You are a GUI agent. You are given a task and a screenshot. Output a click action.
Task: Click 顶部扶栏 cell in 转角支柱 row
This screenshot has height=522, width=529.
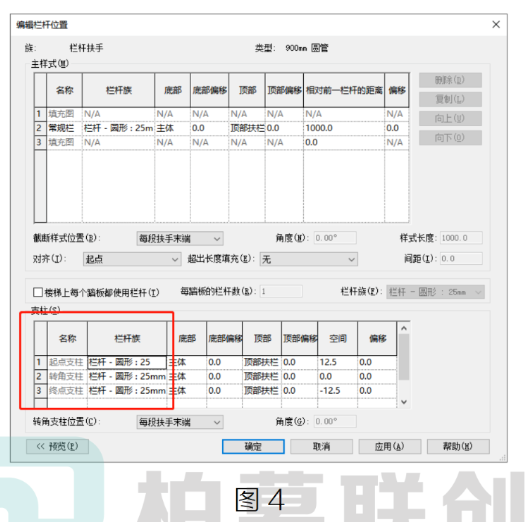[x=262, y=377]
